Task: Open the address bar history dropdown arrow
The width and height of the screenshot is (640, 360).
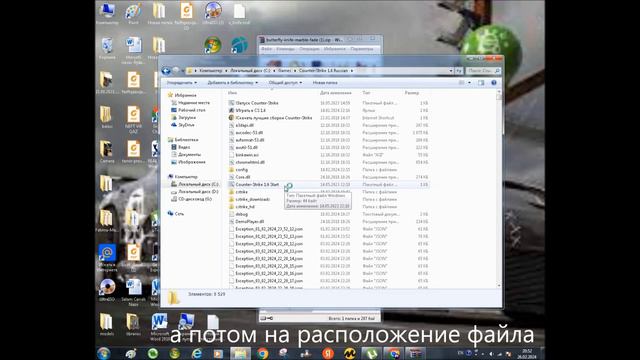Action: tap(451, 71)
